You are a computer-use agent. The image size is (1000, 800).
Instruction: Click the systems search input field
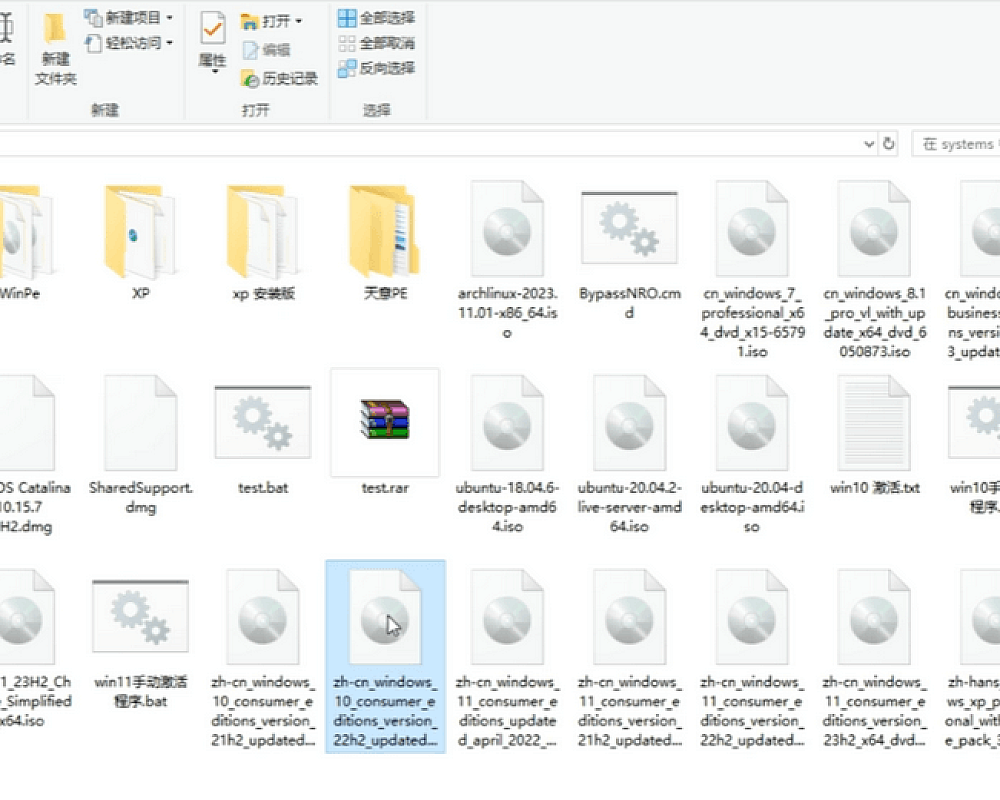958,144
